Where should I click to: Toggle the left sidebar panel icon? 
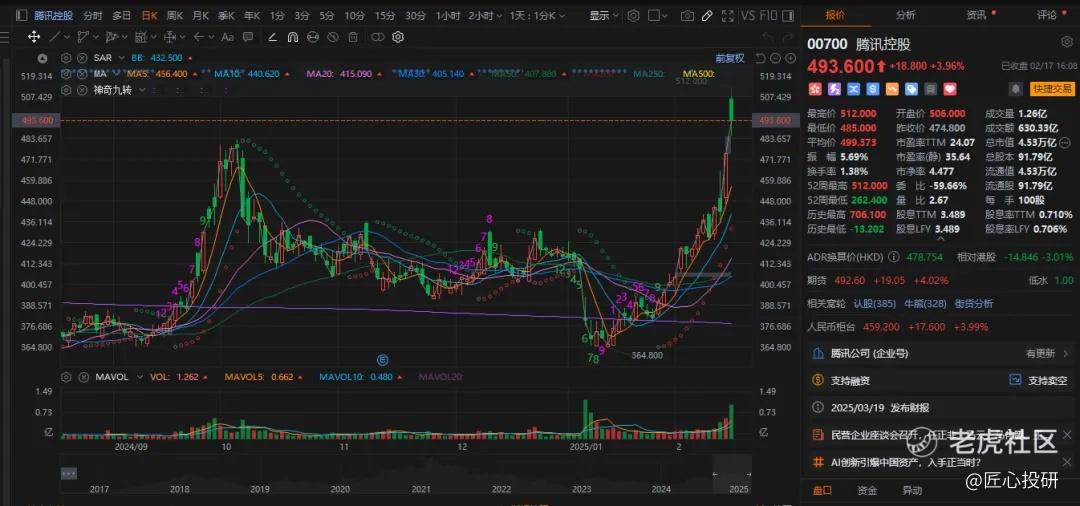[x=21, y=15]
